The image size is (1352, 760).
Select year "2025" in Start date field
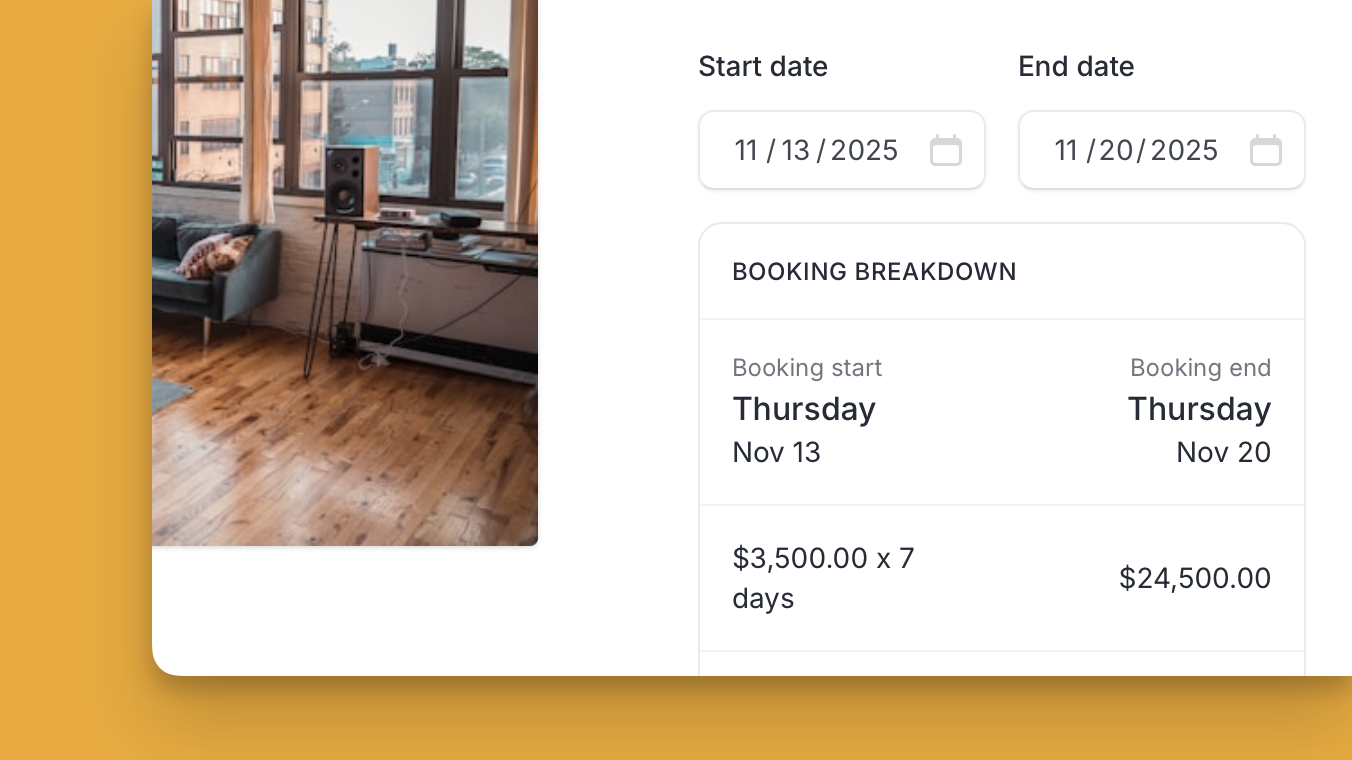pyautogui.click(x=864, y=150)
